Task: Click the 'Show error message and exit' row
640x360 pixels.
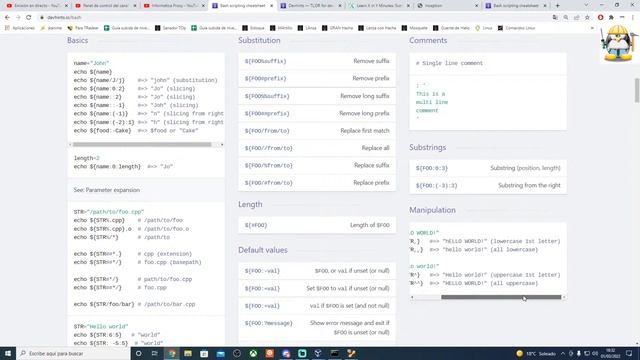Action: pos(317,328)
